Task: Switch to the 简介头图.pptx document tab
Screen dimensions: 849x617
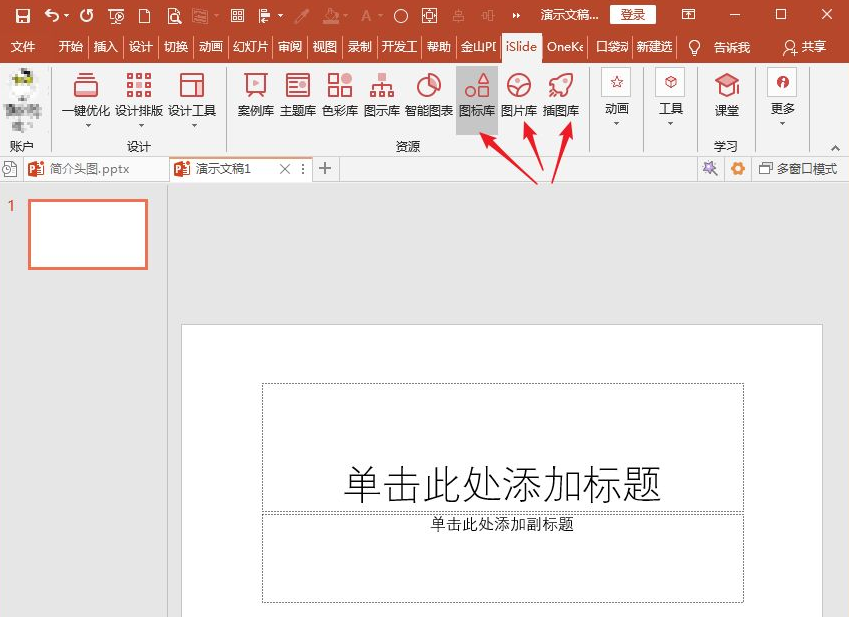Action: (x=88, y=169)
